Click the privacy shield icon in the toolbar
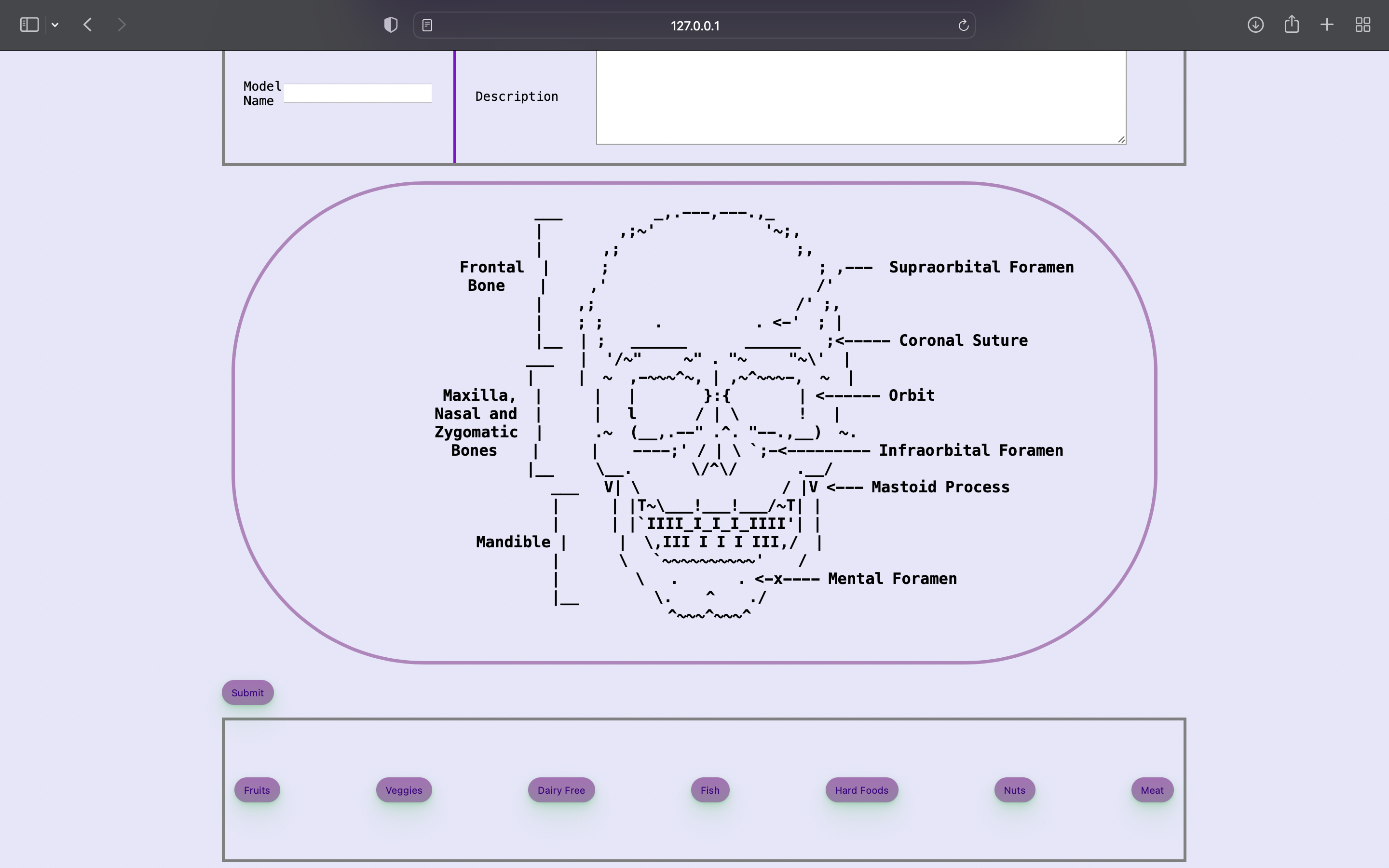The width and height of the screenshot is (1389, 868). (390, 24)
